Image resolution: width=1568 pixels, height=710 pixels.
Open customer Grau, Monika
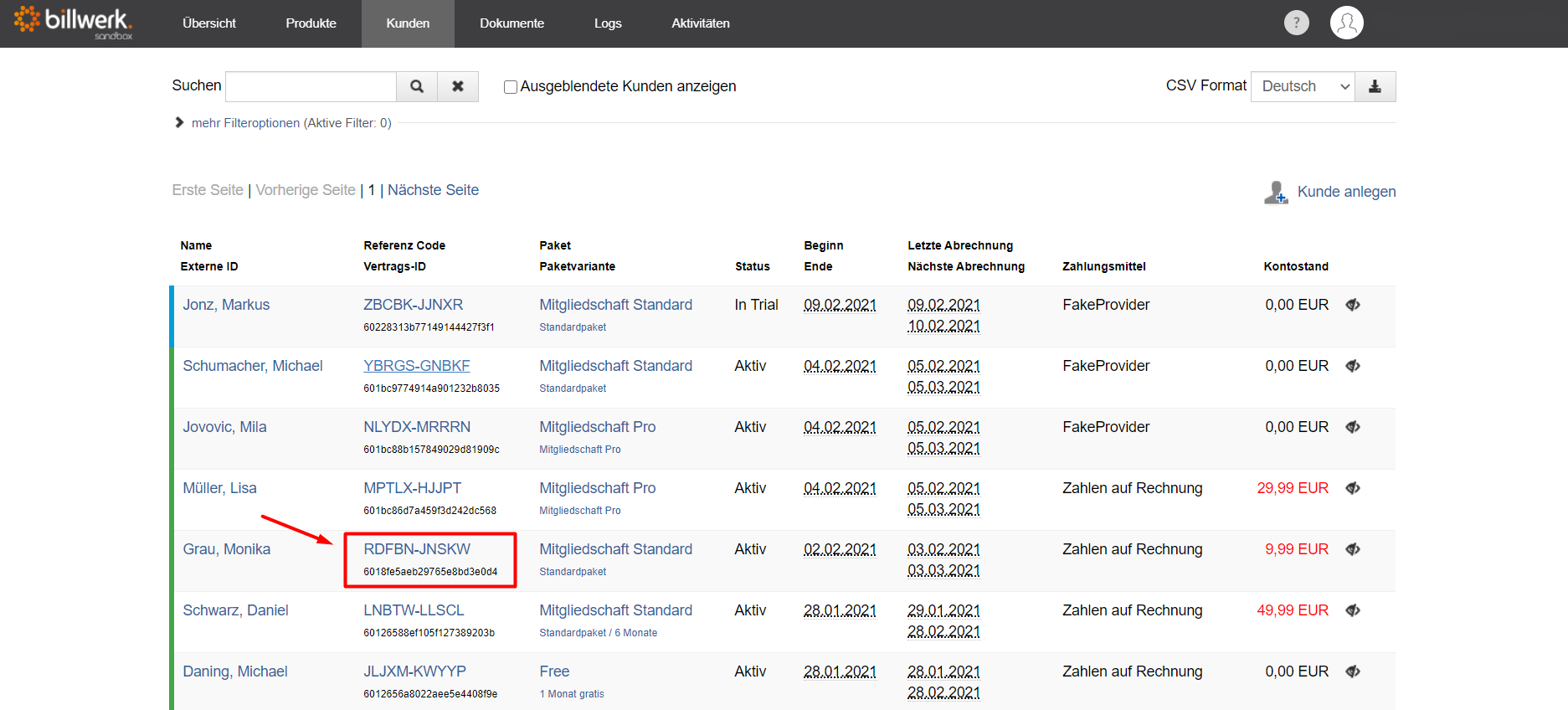tap(226, 549)
